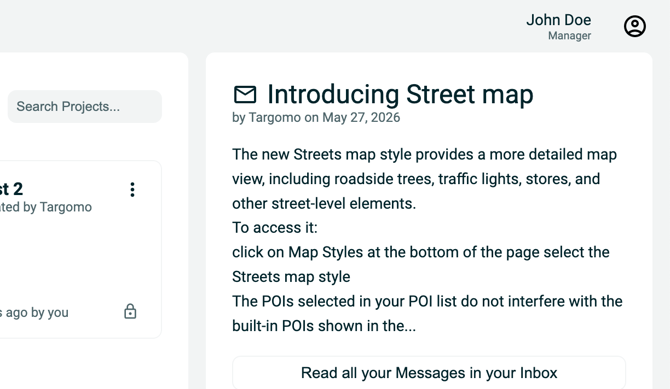Click the John Doe user name
The image size is (670, 389).
558,20
